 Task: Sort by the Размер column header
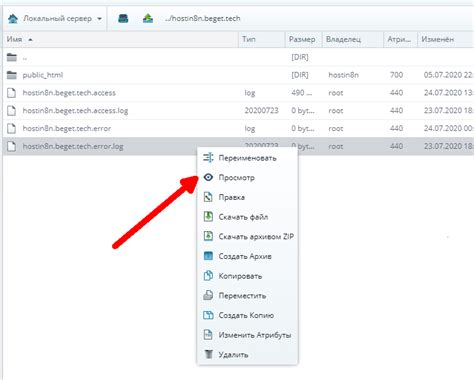tap(302, 39)
